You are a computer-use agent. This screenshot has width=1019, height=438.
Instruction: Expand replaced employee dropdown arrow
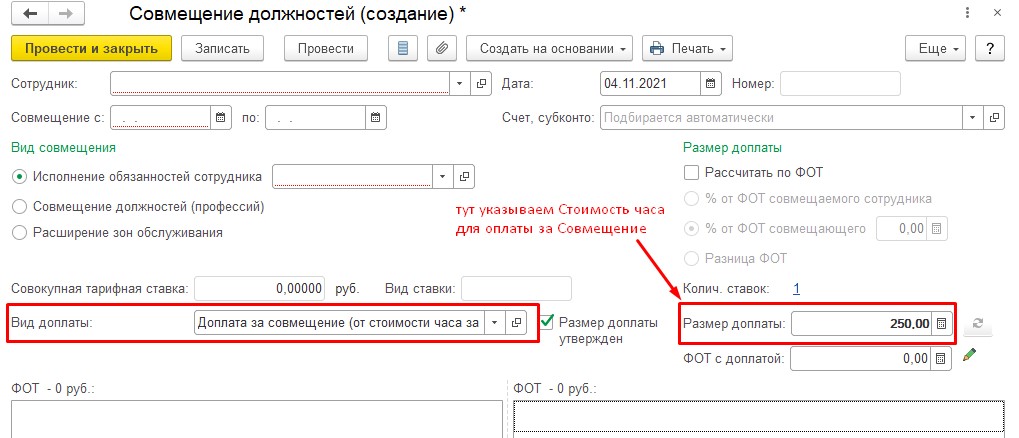point(443,176)
